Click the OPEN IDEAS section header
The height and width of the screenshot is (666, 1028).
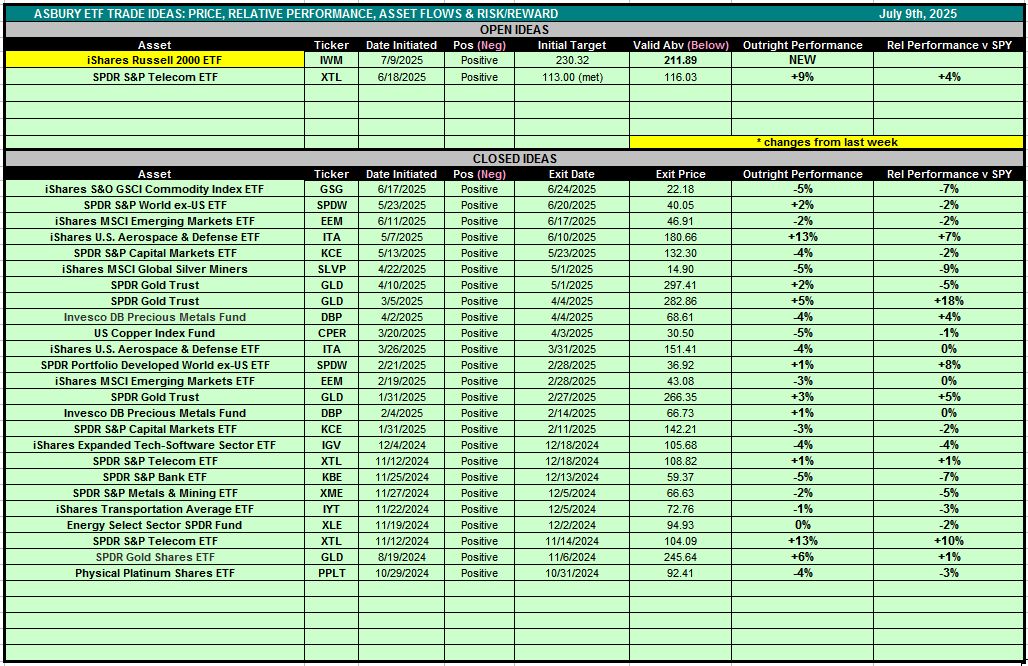pyautogui.click(x=514, y=30)
